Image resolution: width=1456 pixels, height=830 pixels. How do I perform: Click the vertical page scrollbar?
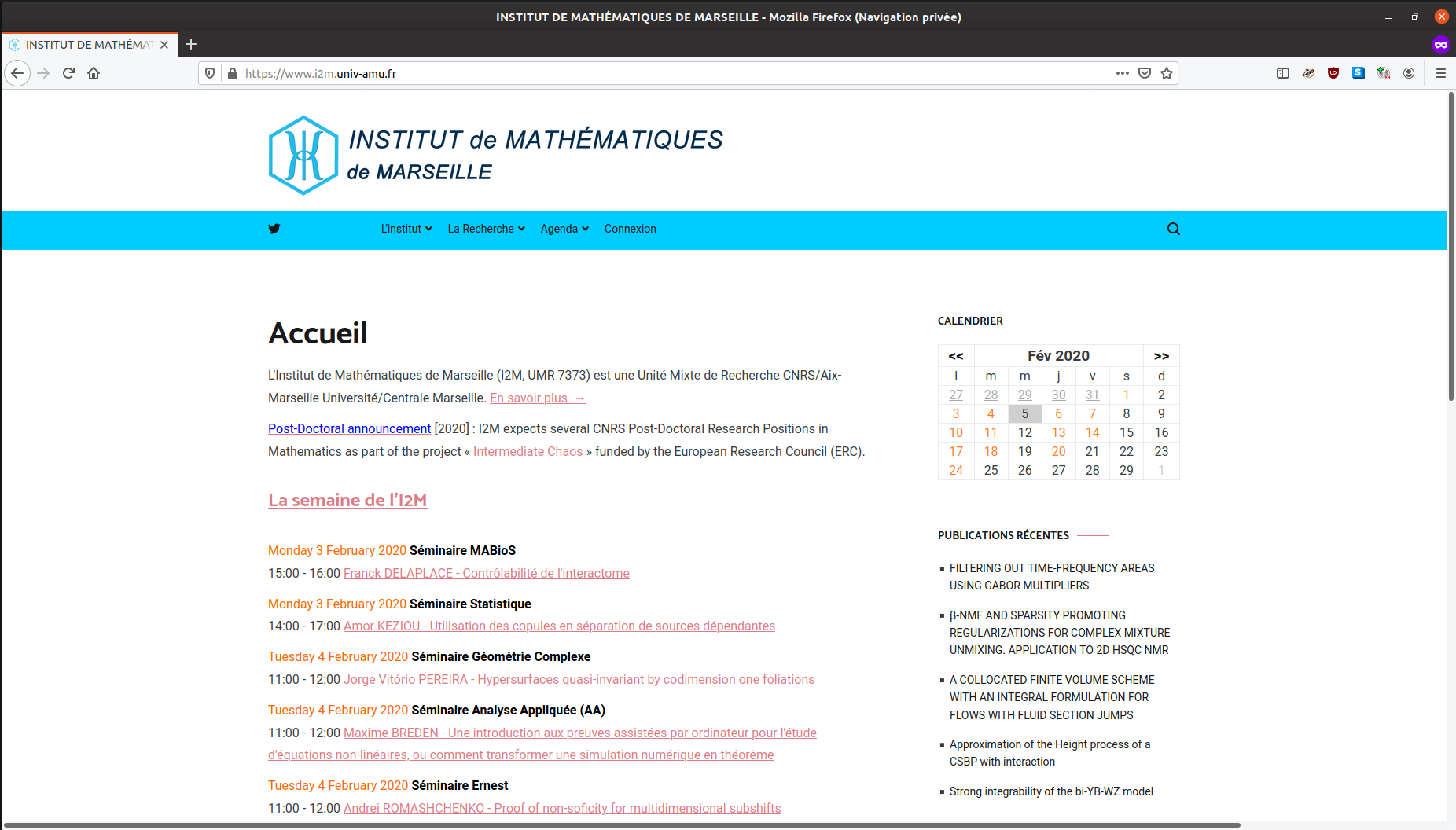coord(1451,247)
